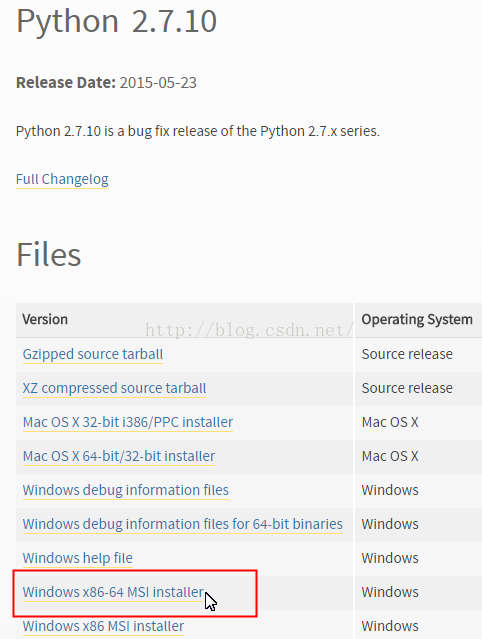This screenshot has width=482, height=639.
Task: Click Mac OS X cell beside 64-bit/32-bit installer
Action: (x=390, y=456)
